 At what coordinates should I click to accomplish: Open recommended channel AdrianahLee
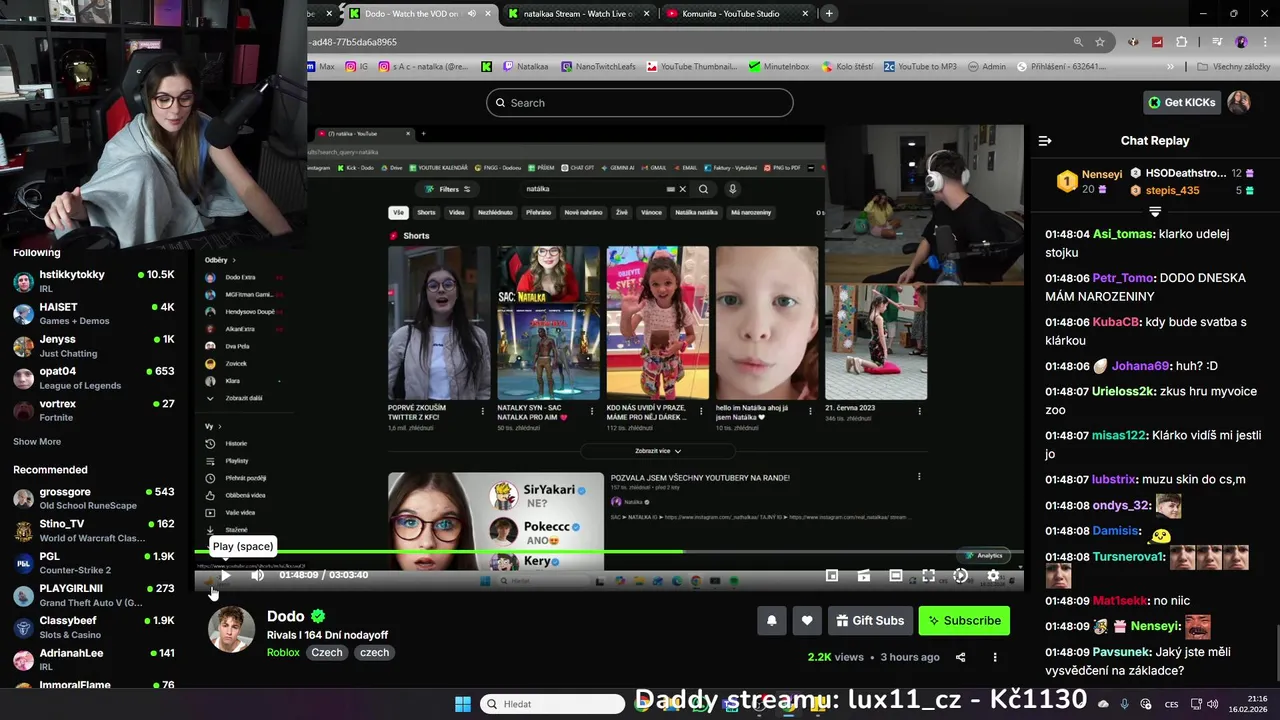click(95, 660)
